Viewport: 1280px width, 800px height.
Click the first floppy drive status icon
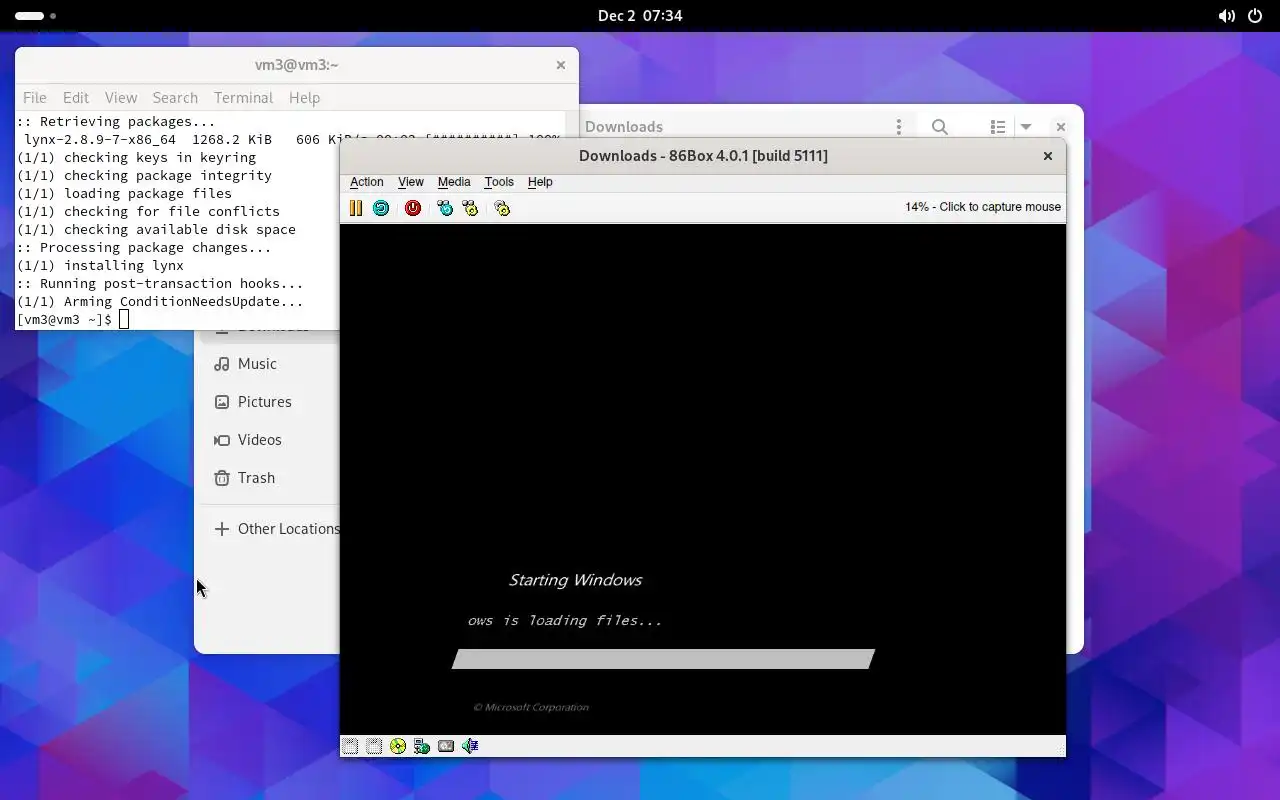click(350, 746)
